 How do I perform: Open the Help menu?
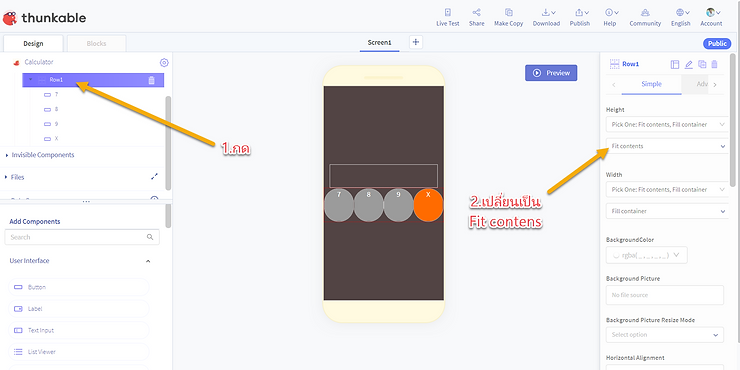tap(610, 17)
